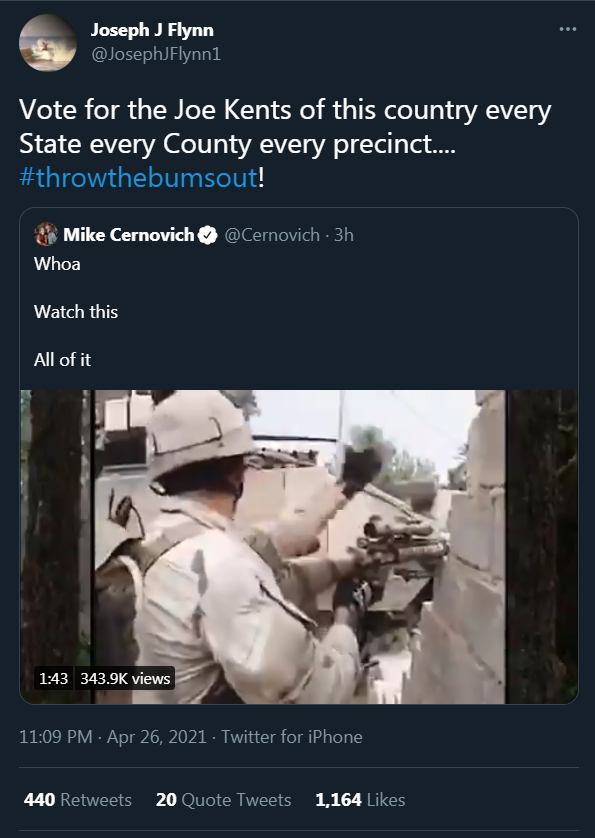Open the quoted tweet text 'Watch this'
The height and width of the screenshot is (838, 595).
(76, 312)
